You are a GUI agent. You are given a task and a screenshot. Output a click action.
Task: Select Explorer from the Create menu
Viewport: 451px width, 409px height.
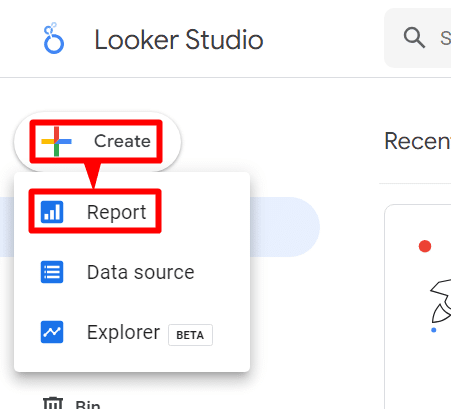coord(132,332)
